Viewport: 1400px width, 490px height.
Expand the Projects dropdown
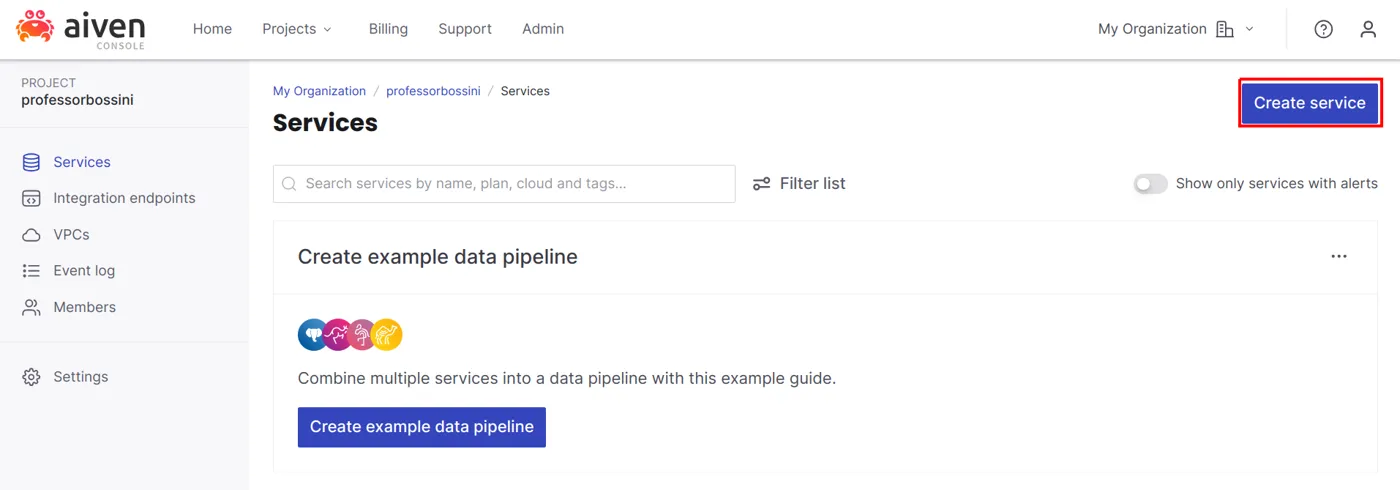297,29
